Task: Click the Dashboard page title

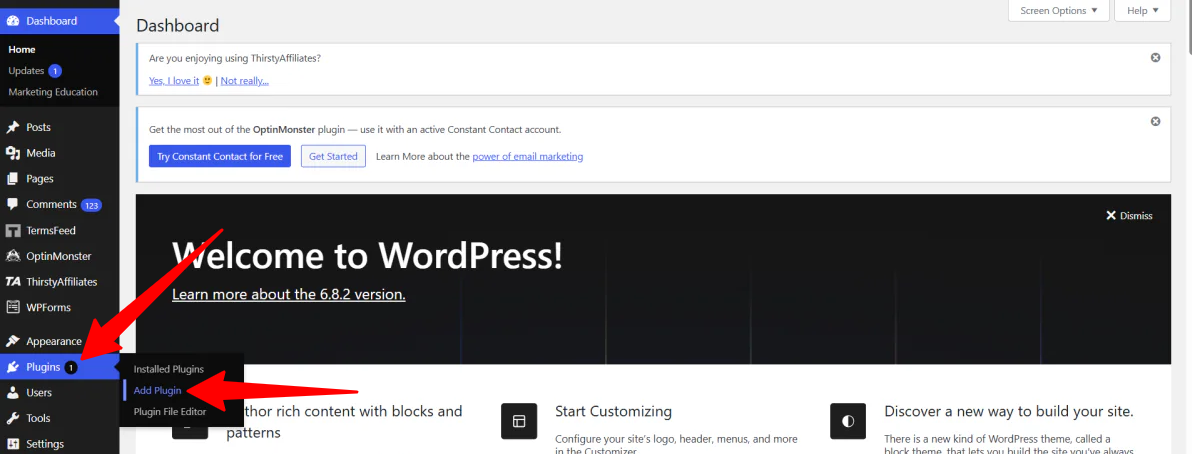Action: click(x=178, y=25)
